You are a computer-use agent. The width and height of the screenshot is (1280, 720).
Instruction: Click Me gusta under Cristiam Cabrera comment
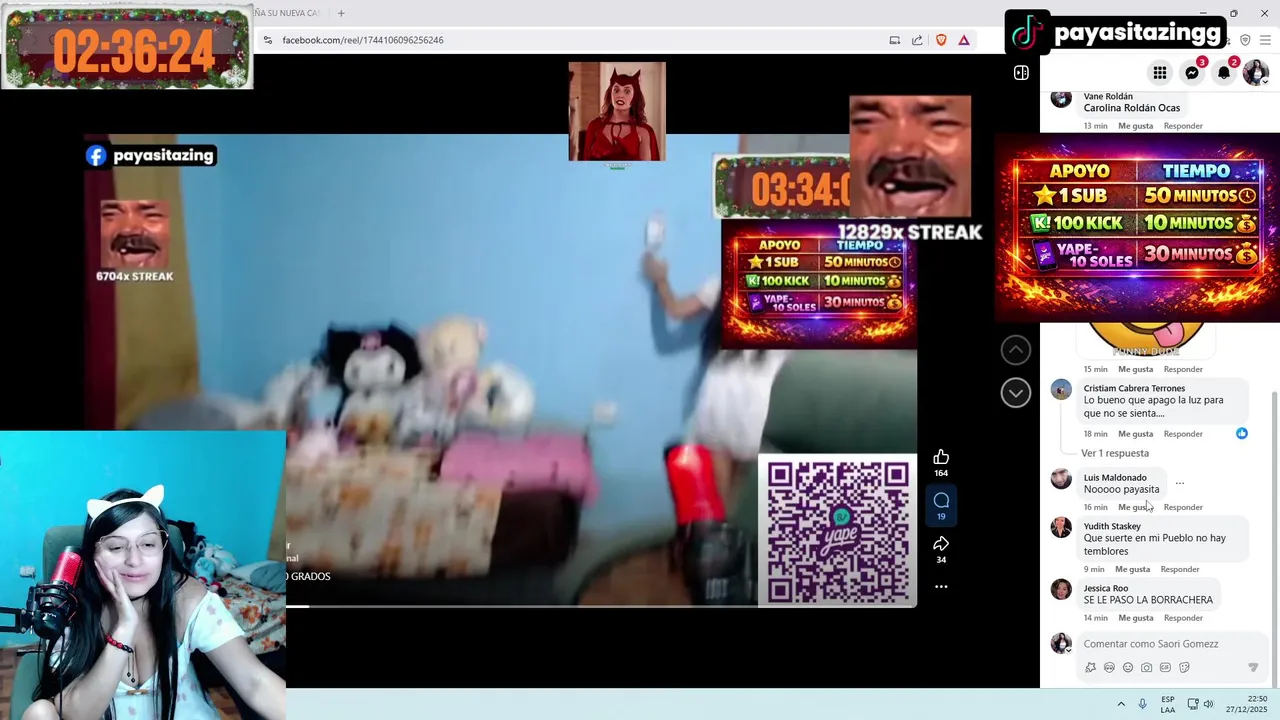click(1135, 434)
